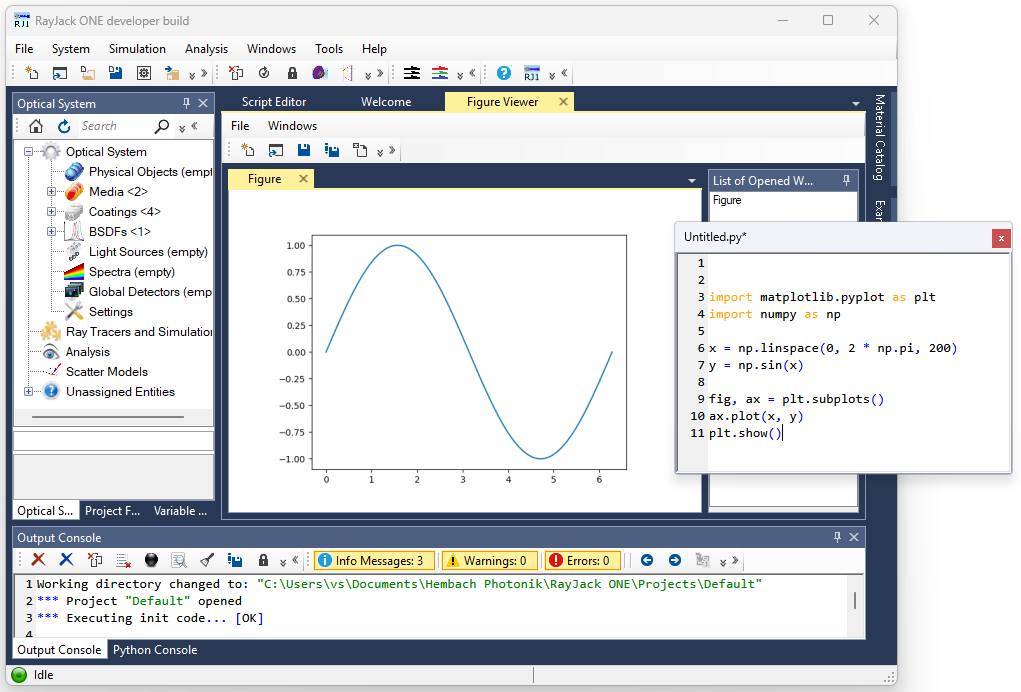Screen dimensions: 1021x692
Task: Click the red X clear icon in Output Console
Action: coord(38,560)
